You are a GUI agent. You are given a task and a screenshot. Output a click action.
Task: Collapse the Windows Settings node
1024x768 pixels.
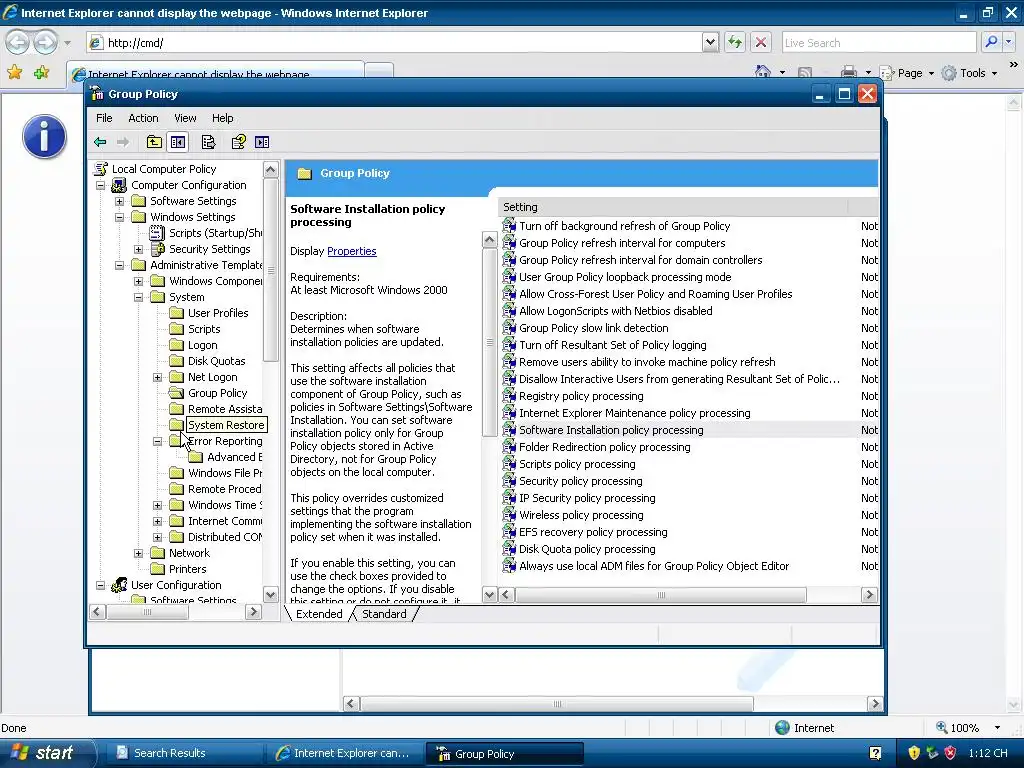point(120,217)
